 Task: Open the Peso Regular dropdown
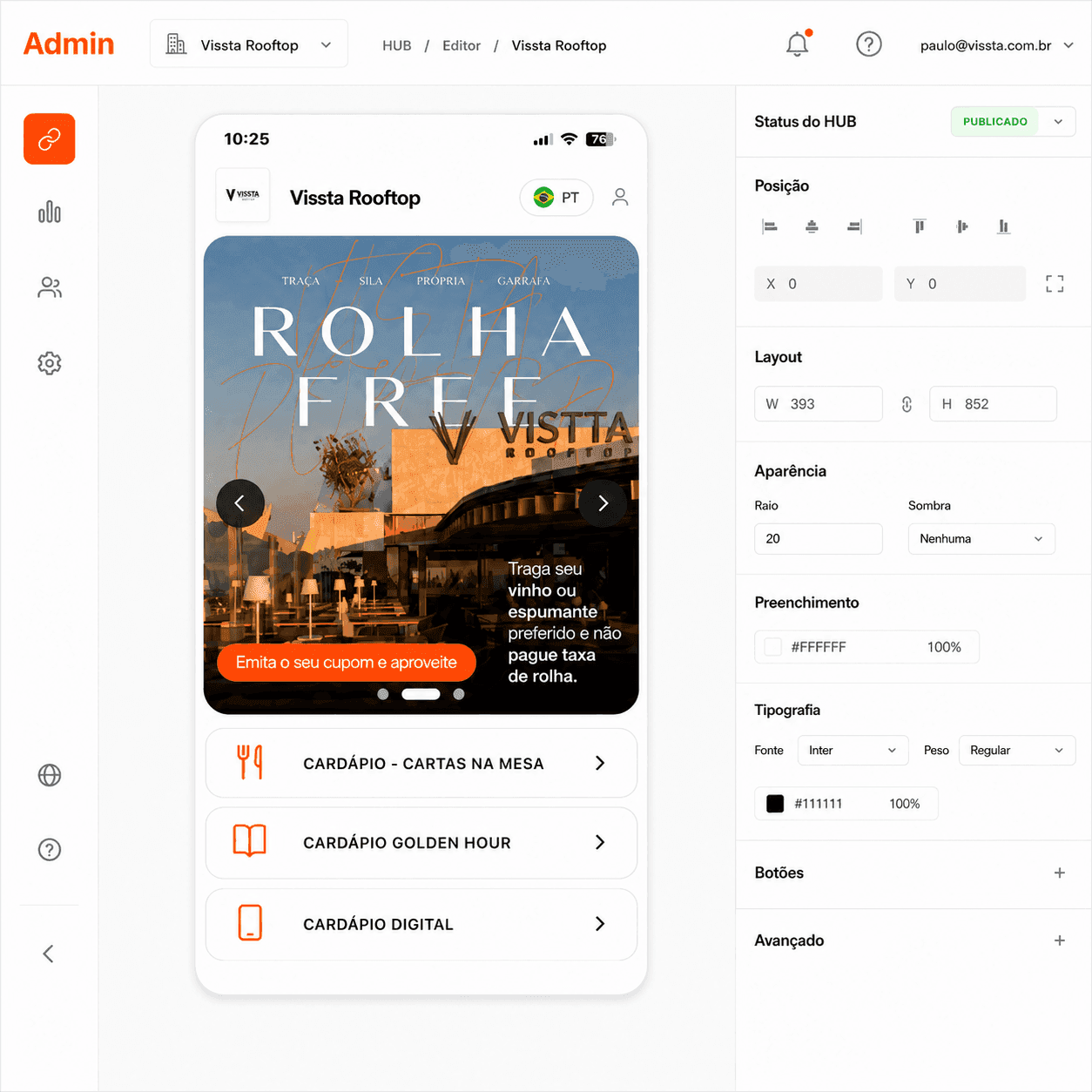(x=1017, y=751)
